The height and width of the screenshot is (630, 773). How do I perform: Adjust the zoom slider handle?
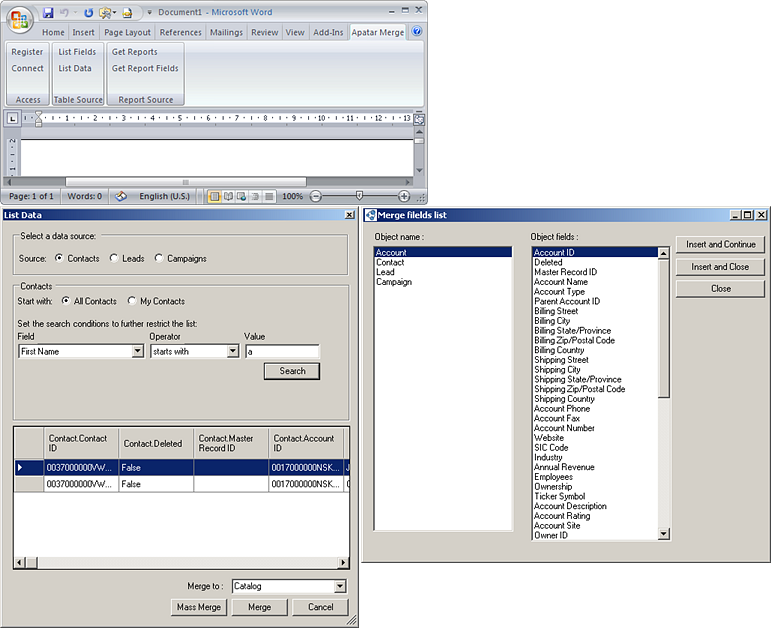[359, 196]
